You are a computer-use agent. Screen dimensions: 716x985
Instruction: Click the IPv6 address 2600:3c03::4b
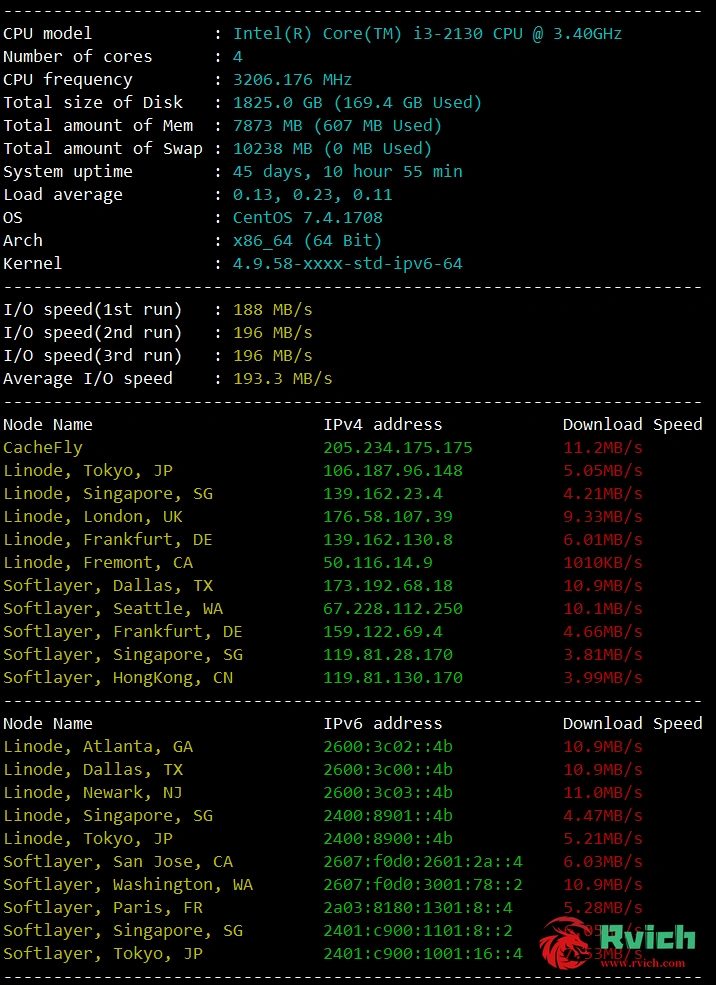(388, 793)
